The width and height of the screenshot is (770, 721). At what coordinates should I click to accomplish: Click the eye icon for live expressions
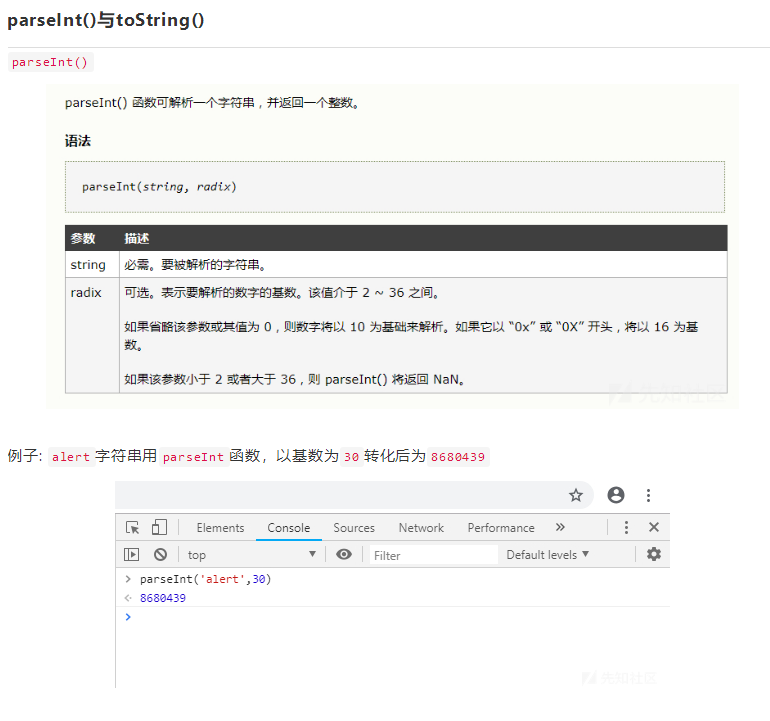[x=344, y=554]
